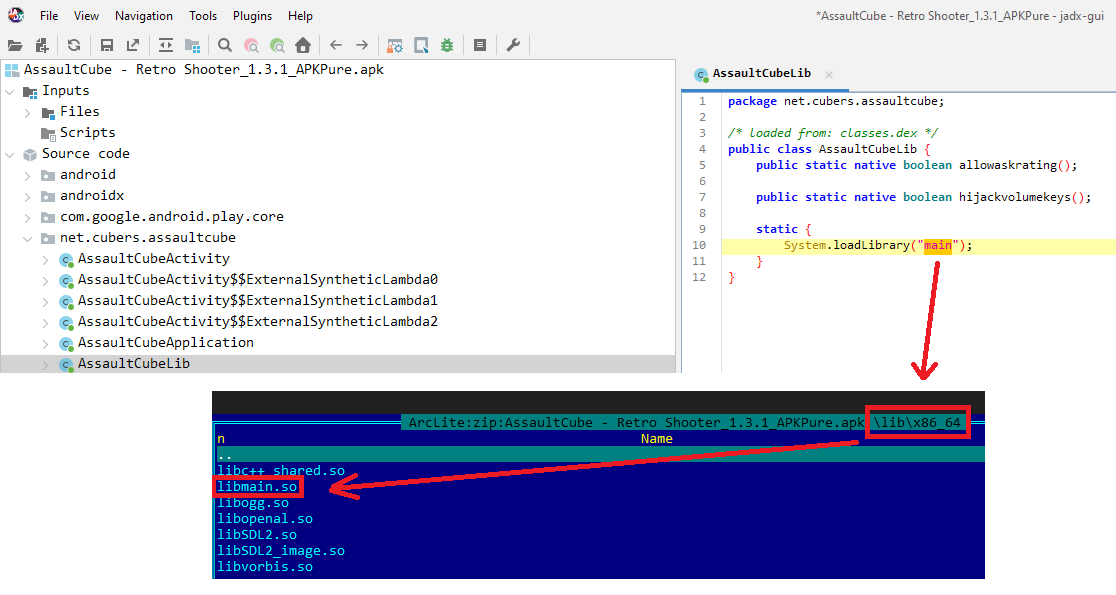
Task: Navigate back with left arrow icon
Action: [336, 46]
